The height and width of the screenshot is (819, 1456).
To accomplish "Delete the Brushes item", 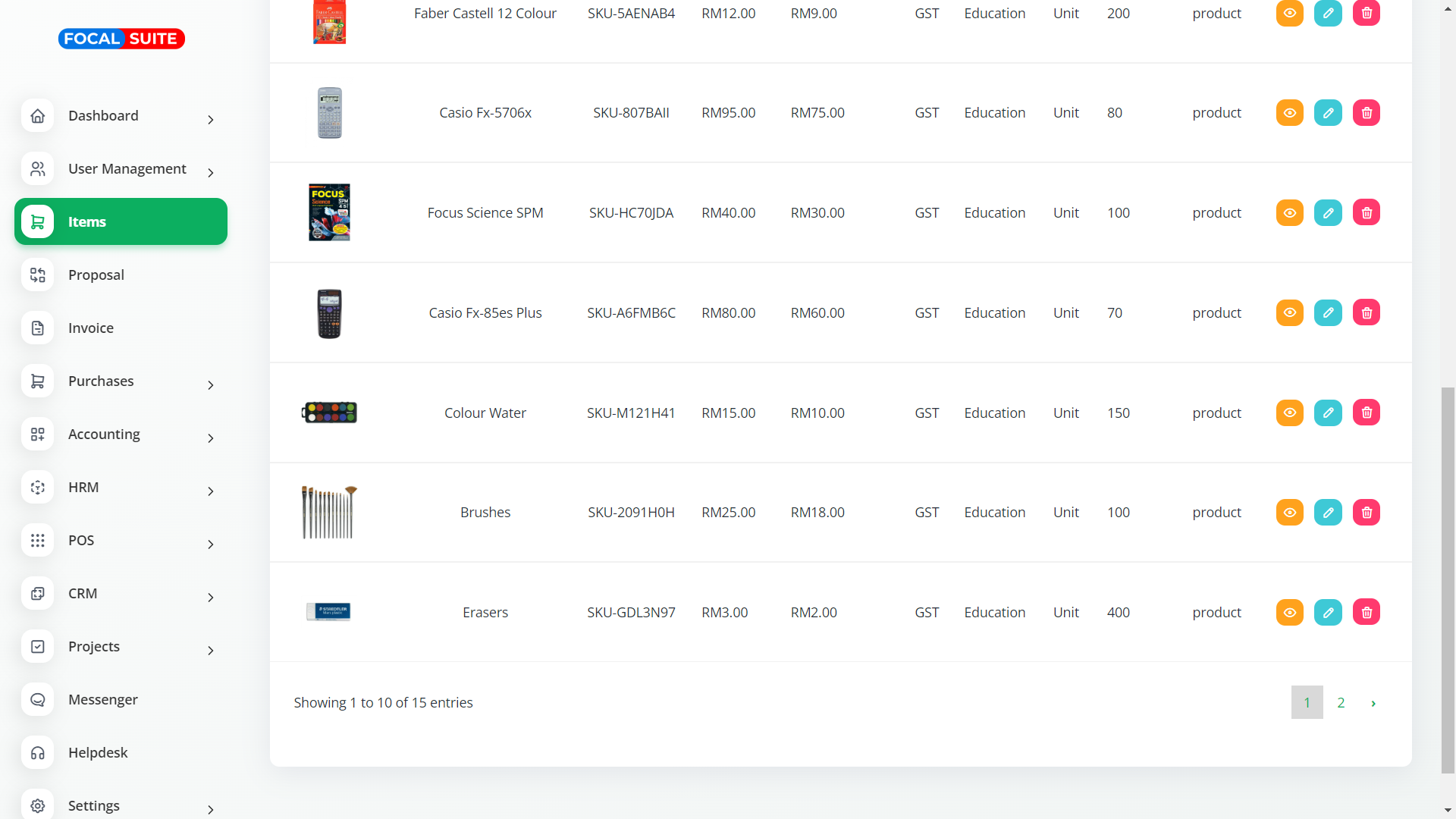I will [x=1367, y=513].
